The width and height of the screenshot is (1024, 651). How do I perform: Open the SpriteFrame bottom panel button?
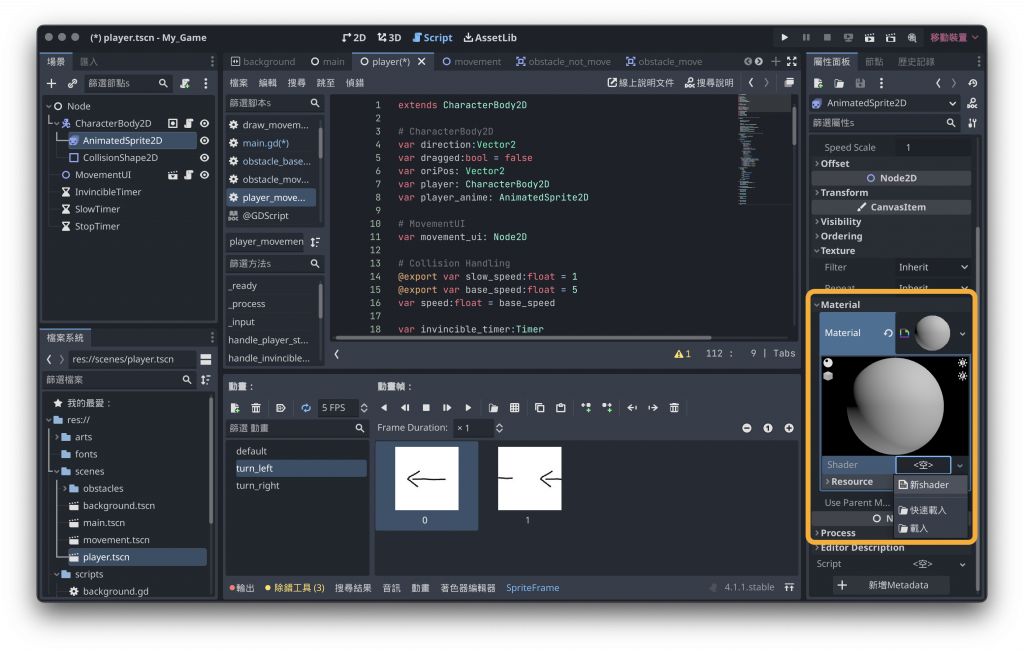pyautogui.click(x=532, y=588)
